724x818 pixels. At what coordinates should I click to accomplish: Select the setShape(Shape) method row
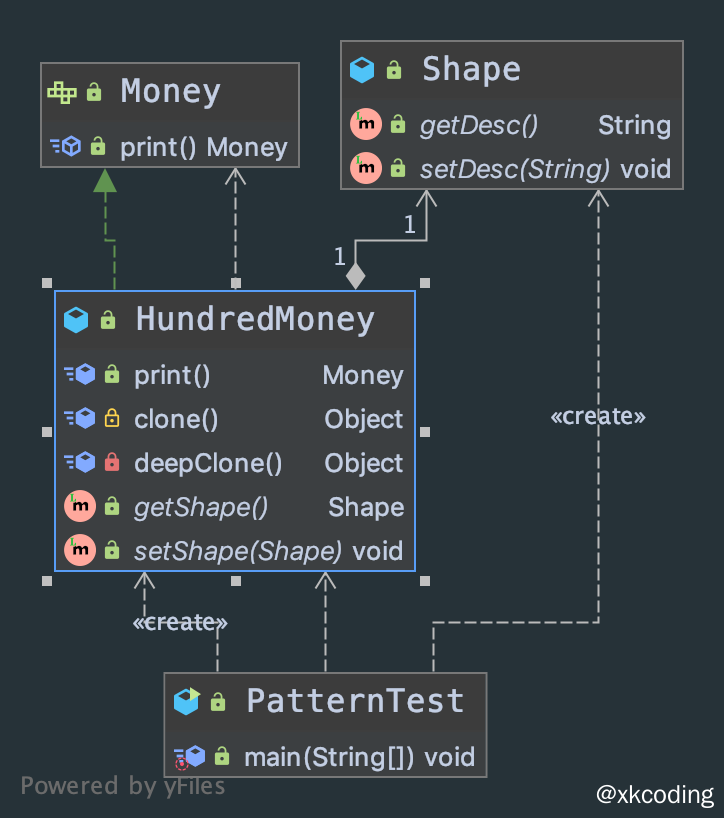click(x=237, y=550)
